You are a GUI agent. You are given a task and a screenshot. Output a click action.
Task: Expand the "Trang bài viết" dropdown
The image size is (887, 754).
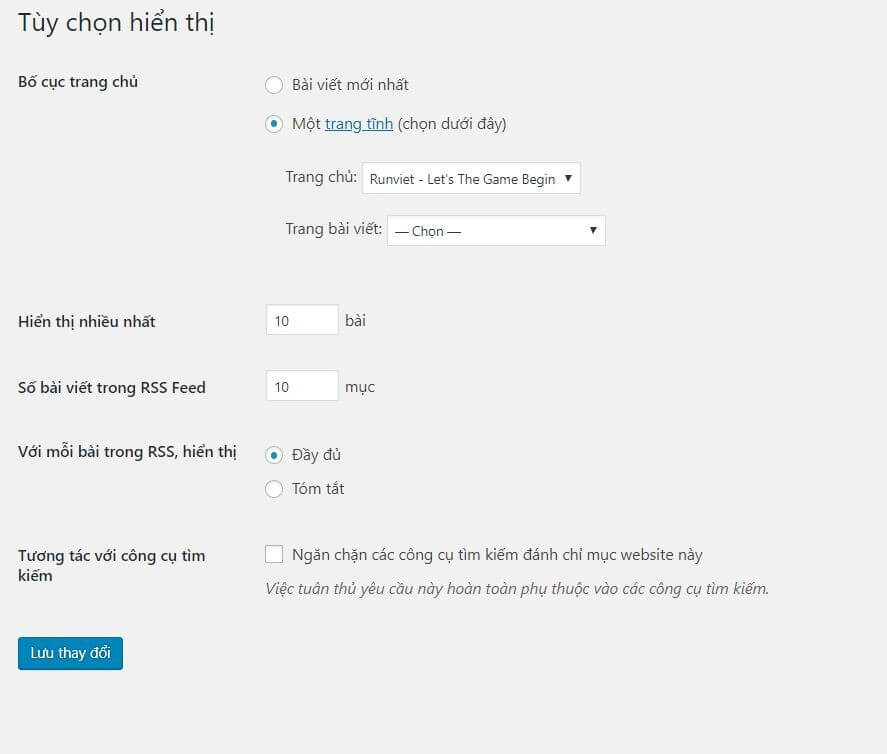496,231
